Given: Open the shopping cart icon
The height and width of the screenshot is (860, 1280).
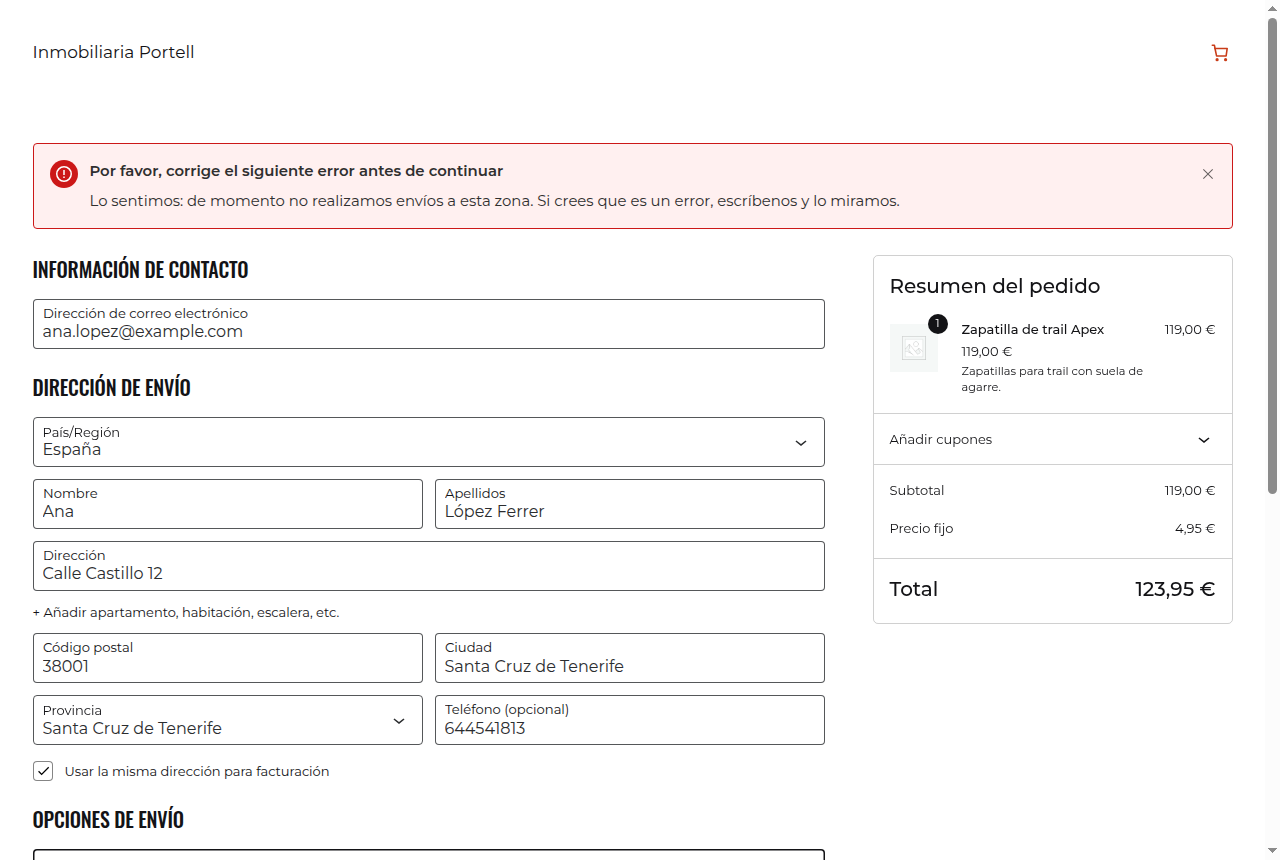Looking at the screenshot, I should pos(1219,53).
